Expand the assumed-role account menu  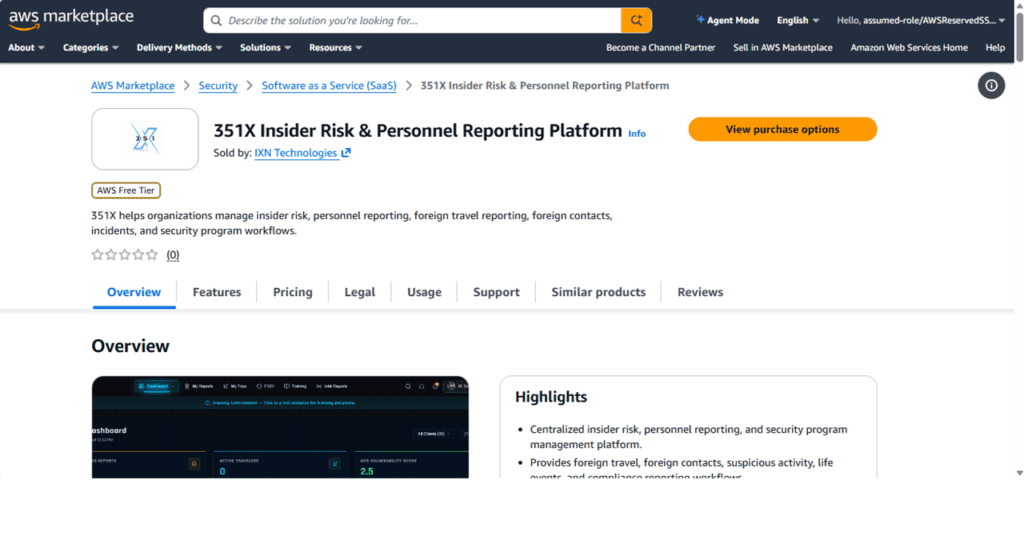[x=921, y=20]
